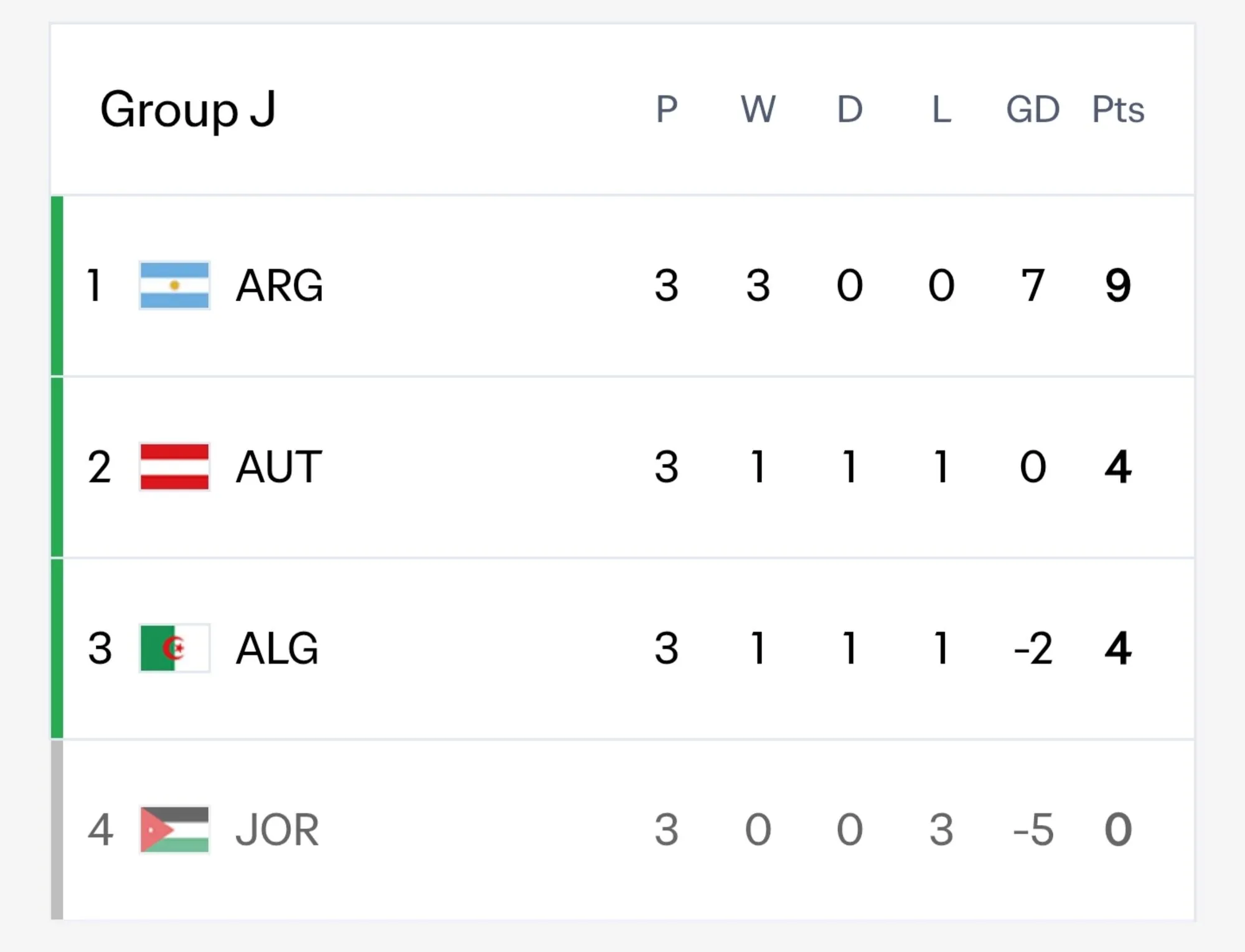
Task: Click the Algeria flag icon
Action: 174,648
